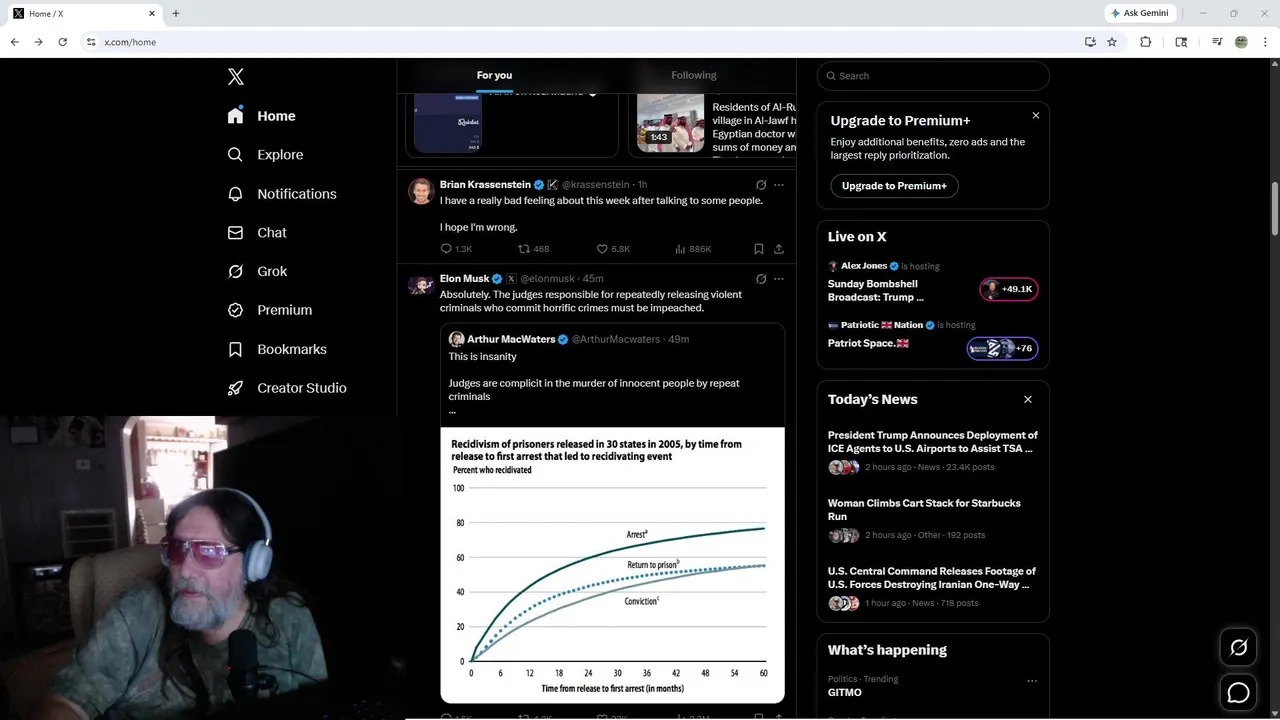Click the Upgrade to Premium+ button
The image size is (1280, 720).
(894, 186)
